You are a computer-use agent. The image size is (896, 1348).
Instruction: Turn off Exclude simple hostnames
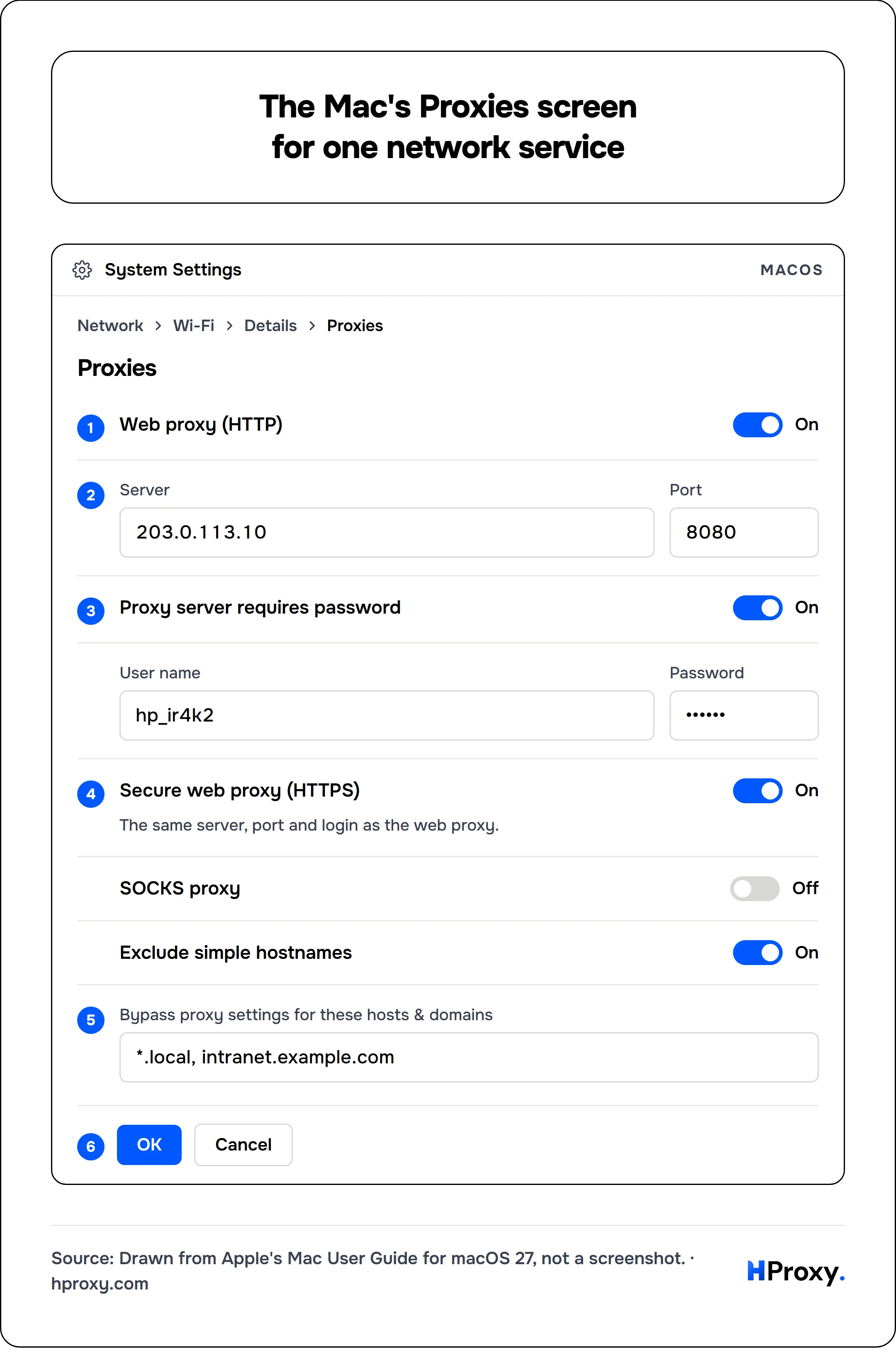757,953
